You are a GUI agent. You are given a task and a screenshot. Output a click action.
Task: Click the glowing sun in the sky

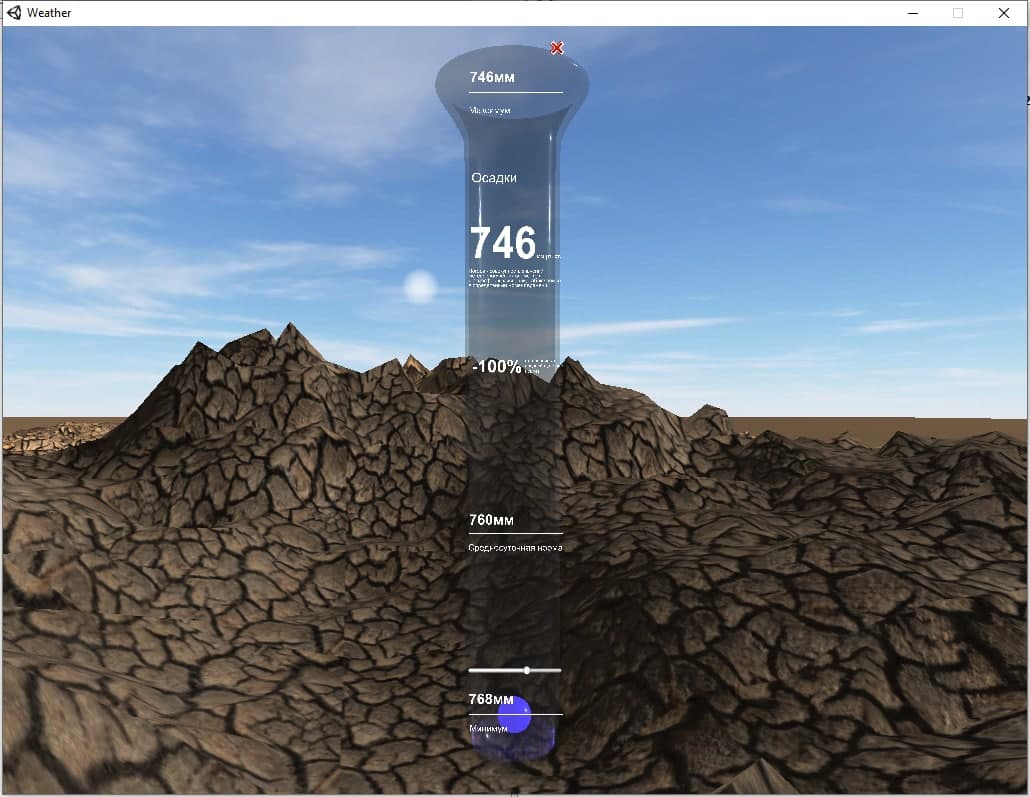coord(420,287)
